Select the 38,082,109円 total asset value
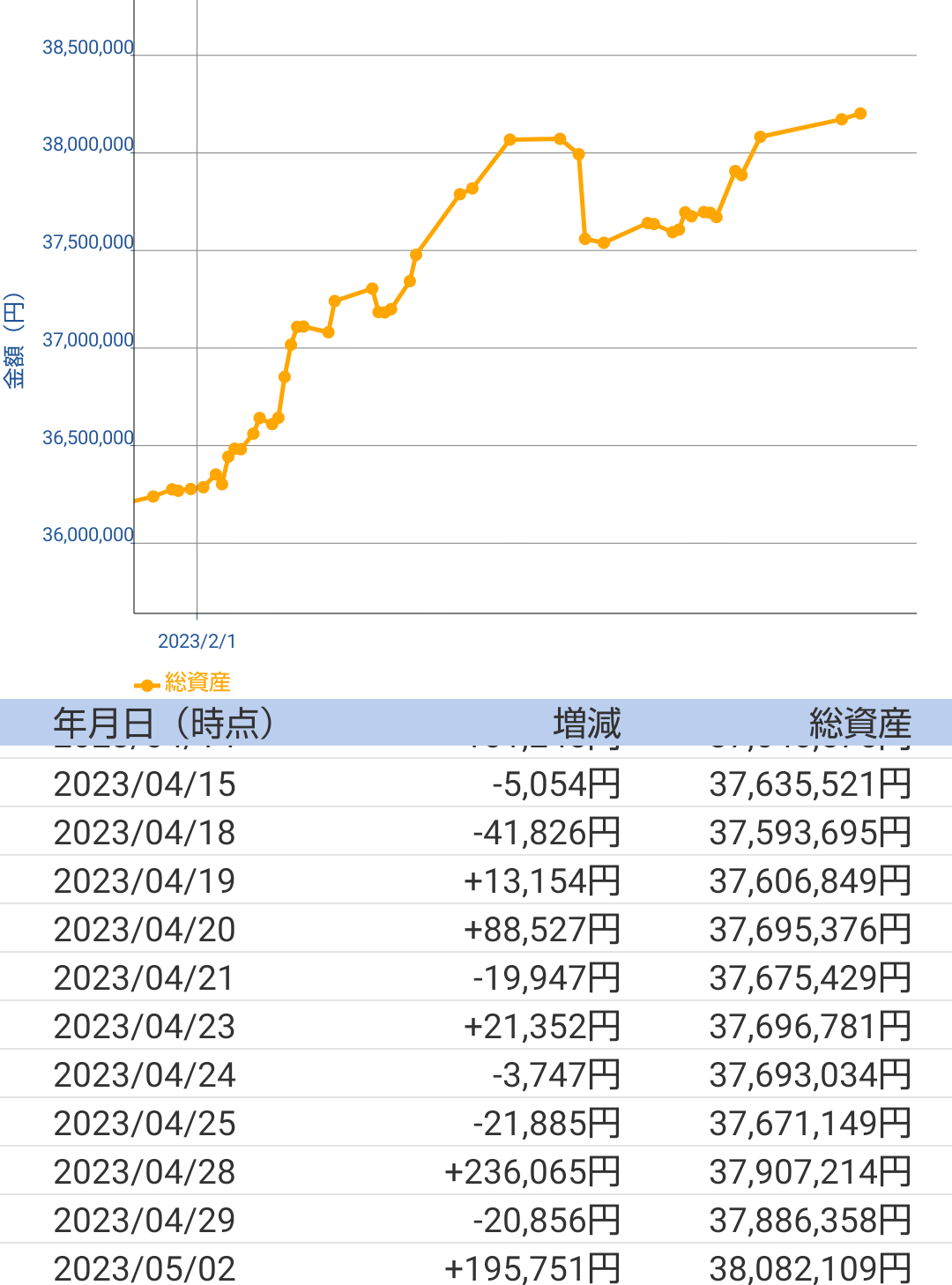Viewport: 952px width, 1285px height. 809,1269
